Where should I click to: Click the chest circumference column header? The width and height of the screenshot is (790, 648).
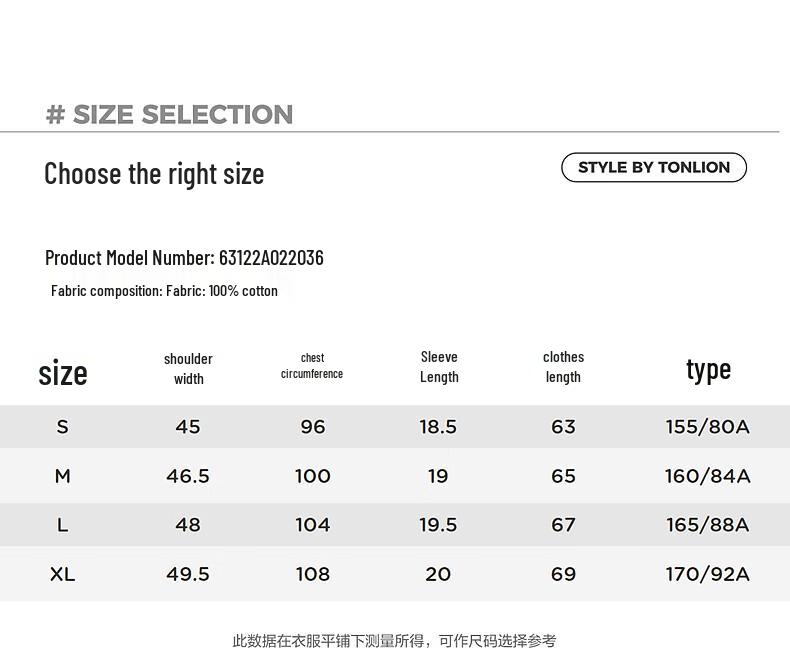[x=312, y=366]
